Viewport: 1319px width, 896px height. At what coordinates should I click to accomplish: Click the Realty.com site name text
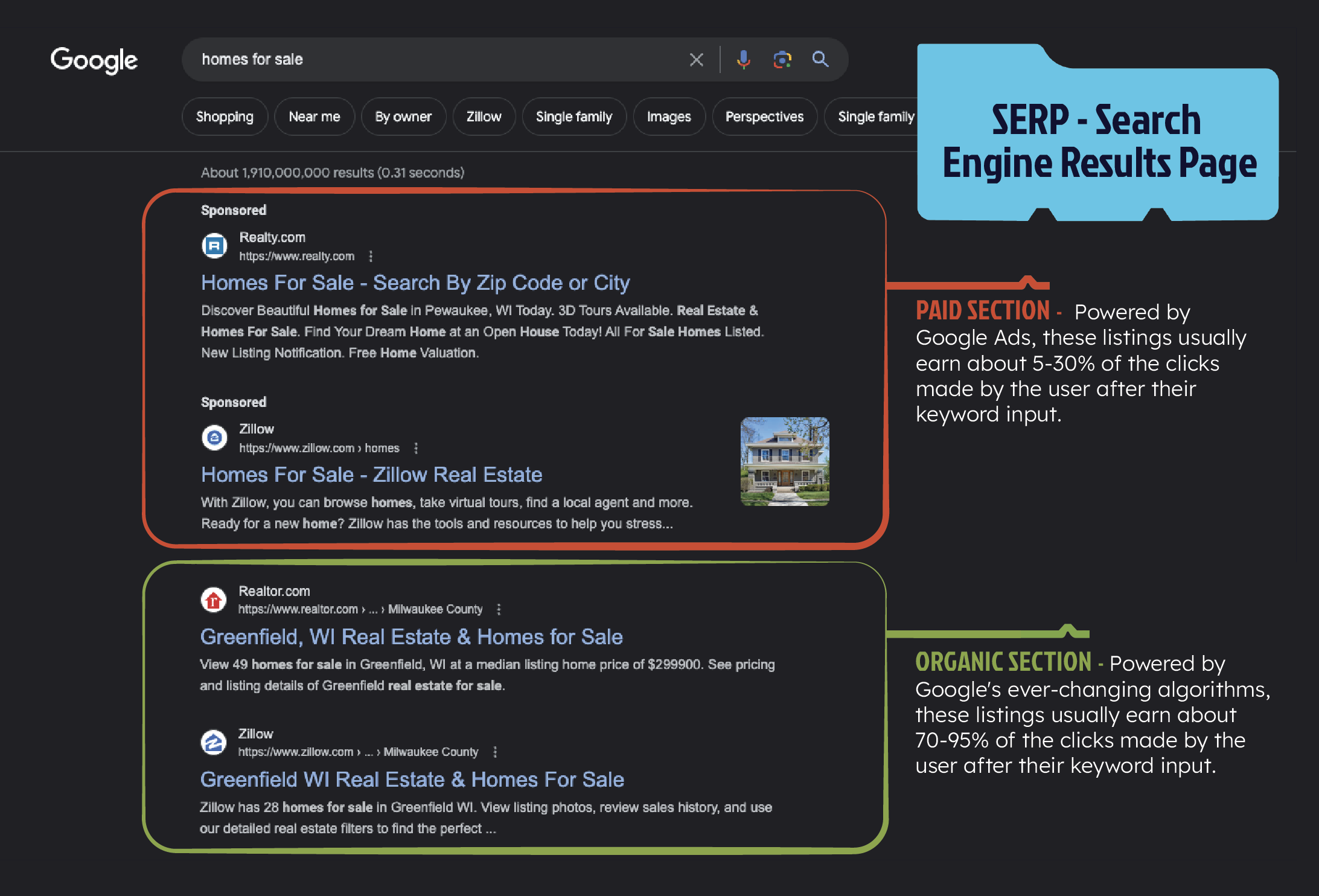[272, 237]
